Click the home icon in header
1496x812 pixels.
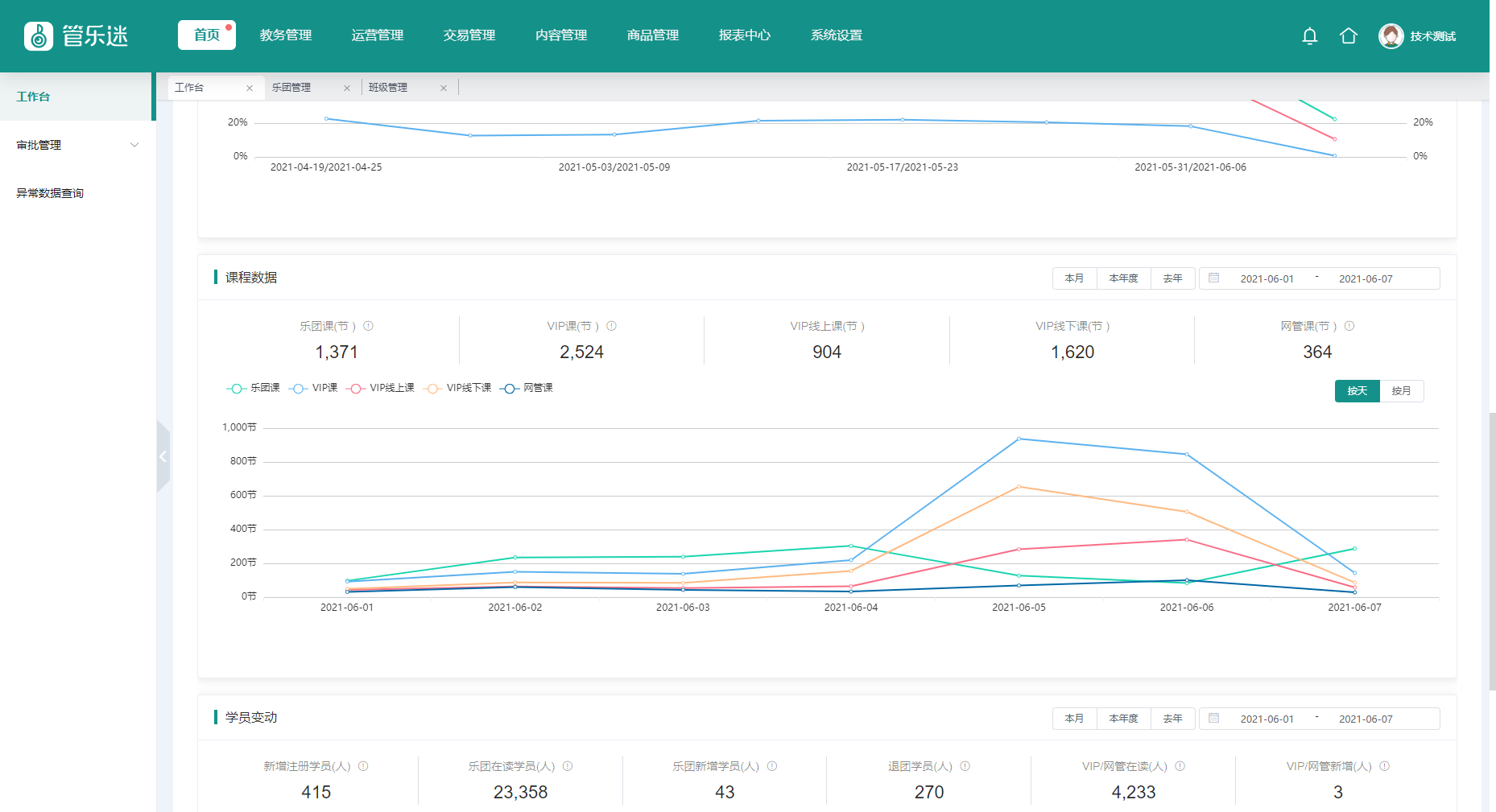click(1348, 36)
